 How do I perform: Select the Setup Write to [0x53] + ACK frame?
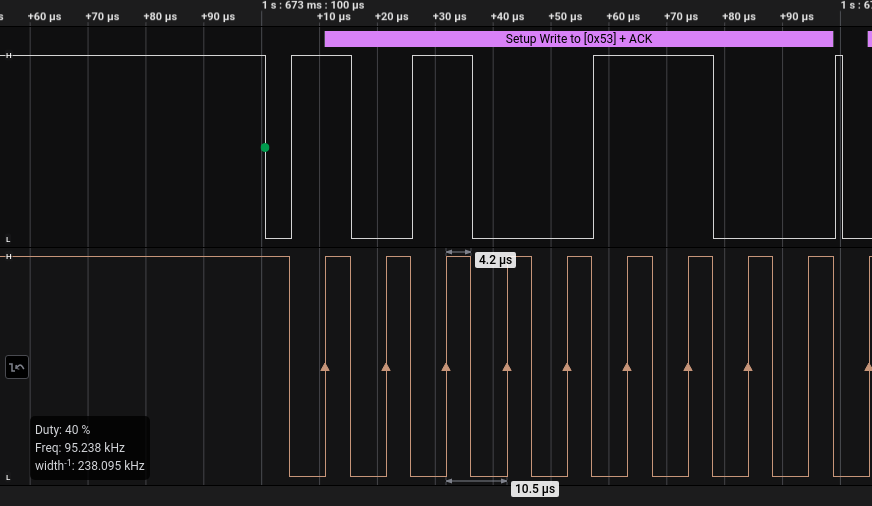tap(578, 39)
